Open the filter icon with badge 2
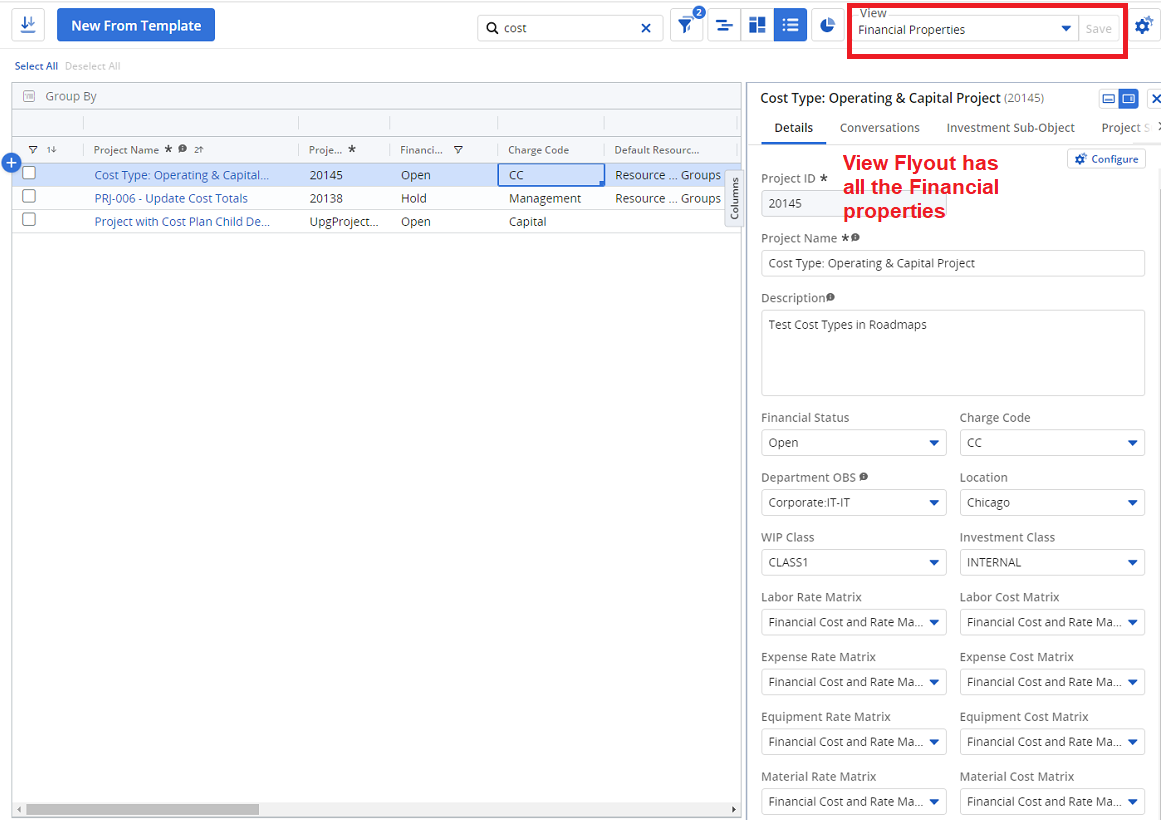1161x820 pixels. [x=686, y=27]
